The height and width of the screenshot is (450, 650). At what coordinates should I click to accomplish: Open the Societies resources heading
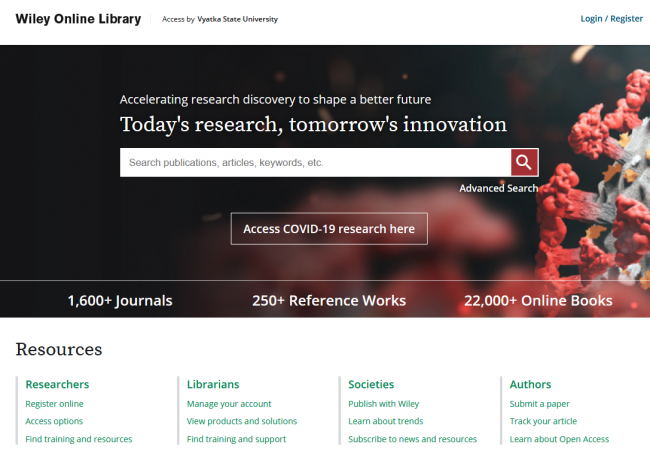(x=371, y=385)
